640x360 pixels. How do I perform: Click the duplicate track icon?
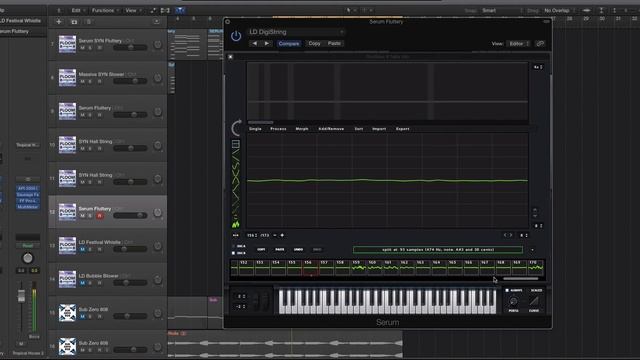(x=74, y=22)
